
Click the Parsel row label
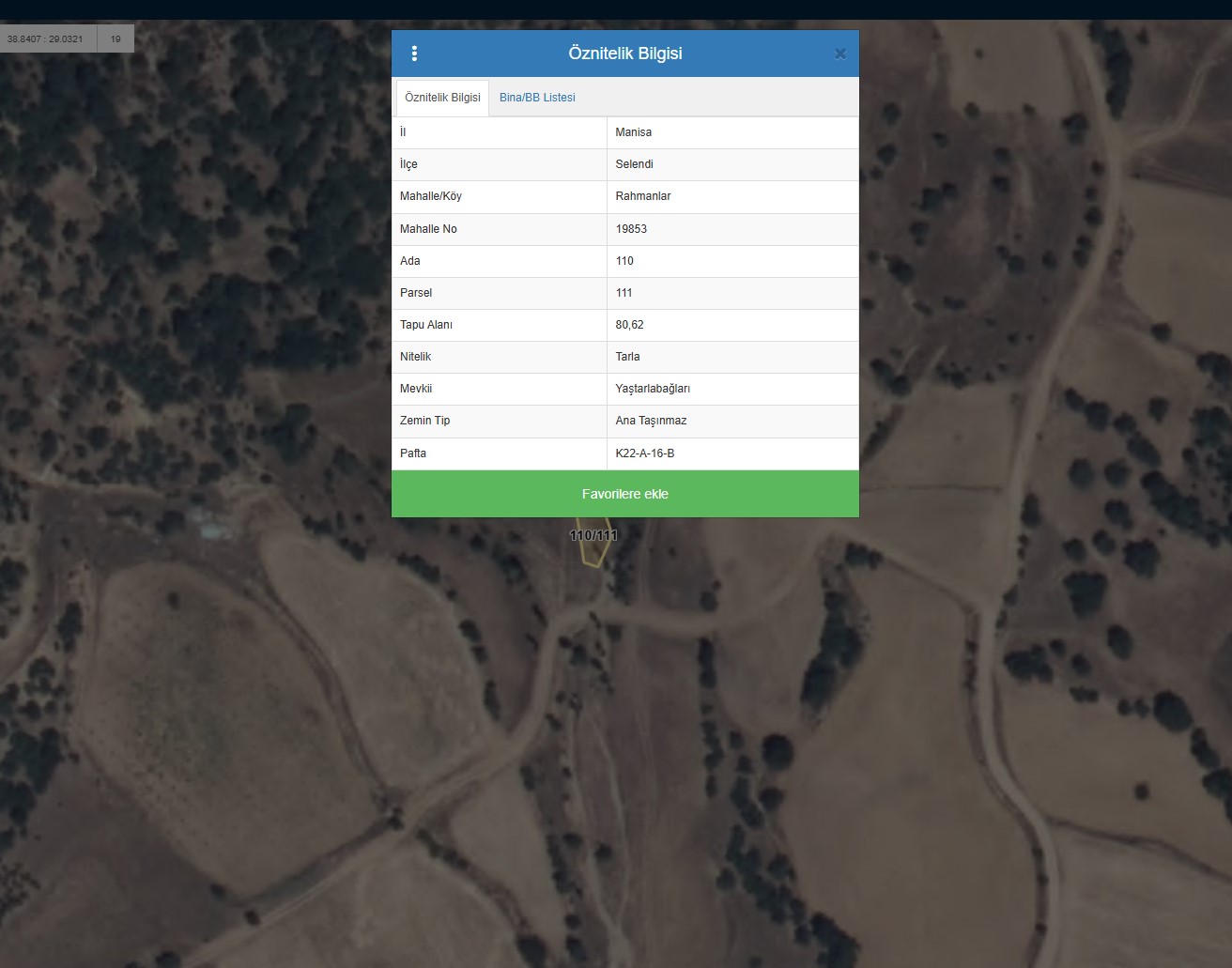416,293
